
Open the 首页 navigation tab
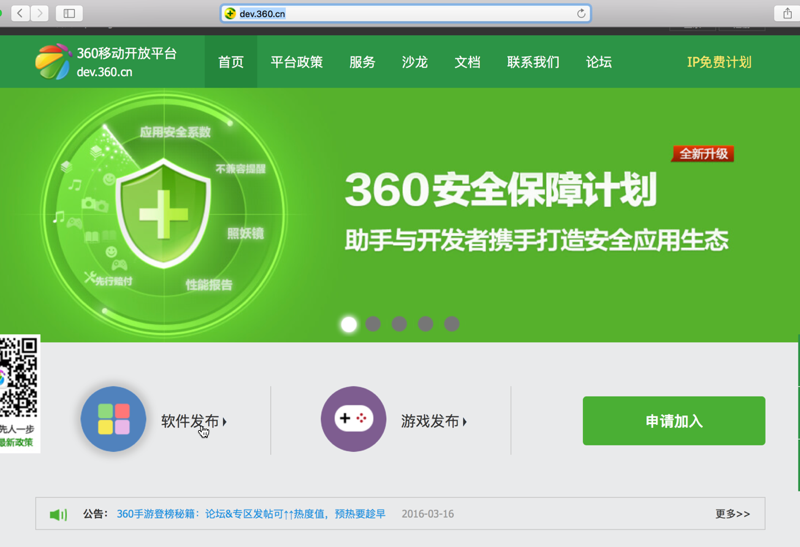coord(231,62)
